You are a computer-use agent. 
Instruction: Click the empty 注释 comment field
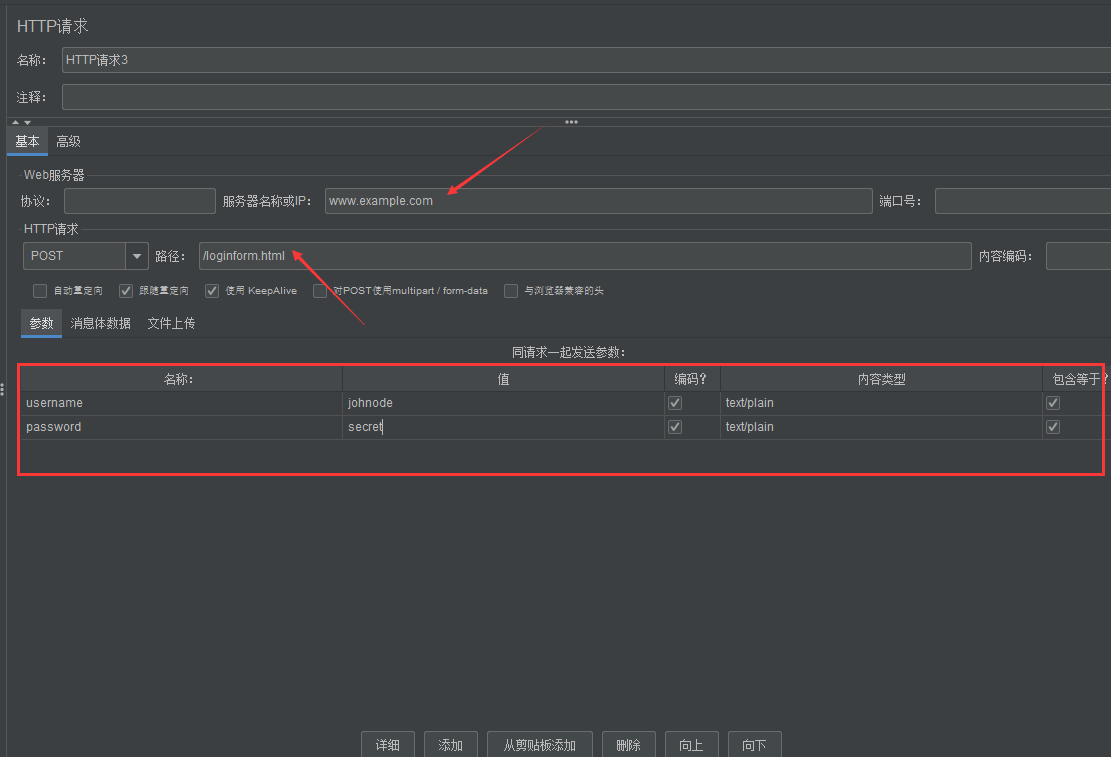[x=586, y=97]
